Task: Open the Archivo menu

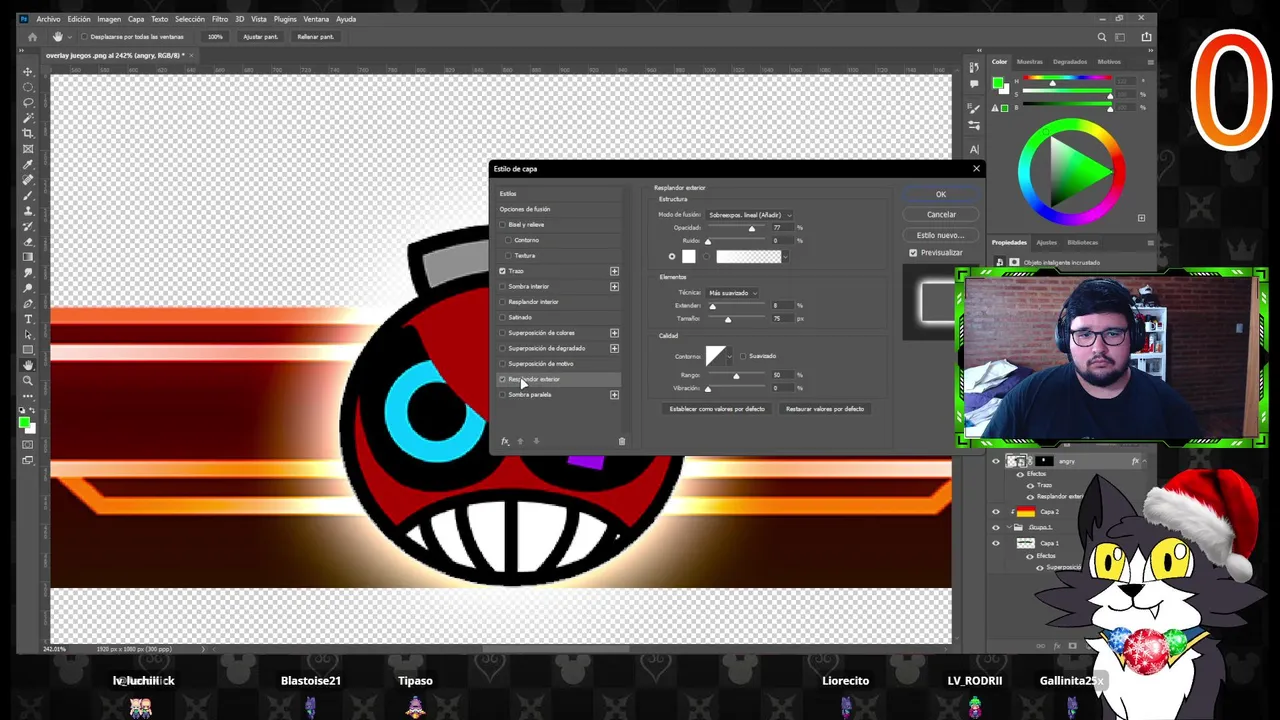Action: [47, 19]
